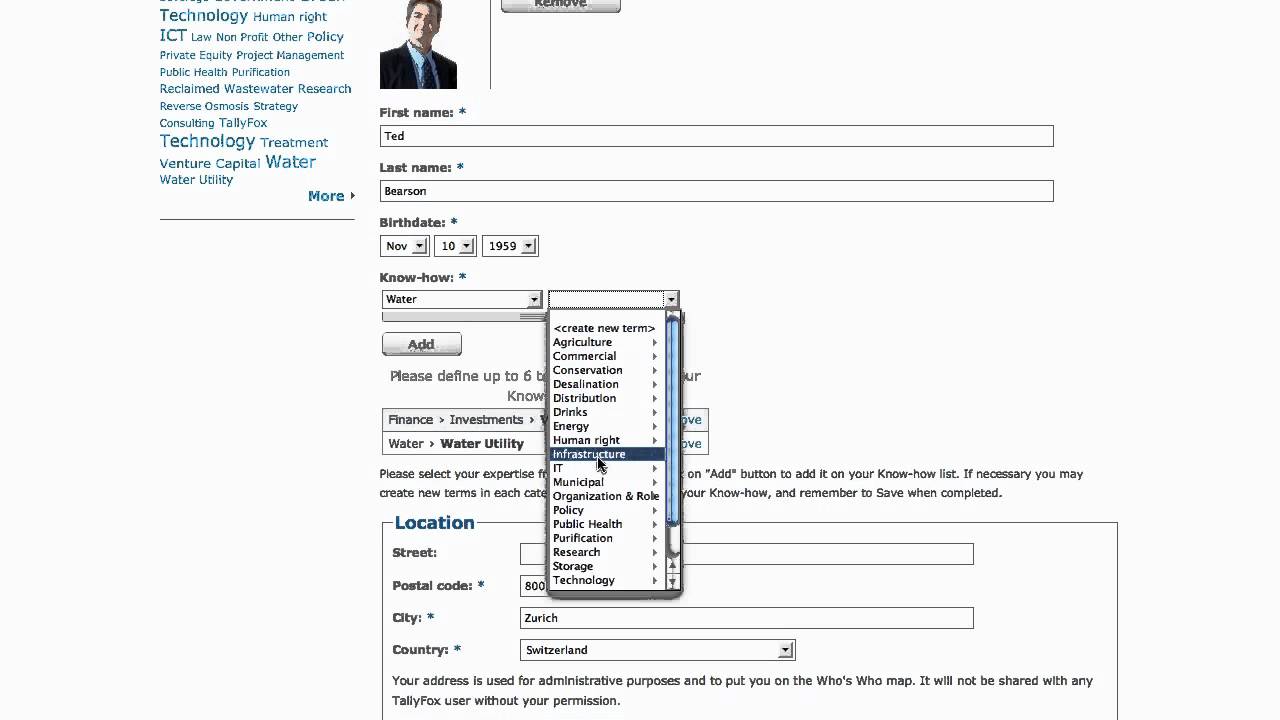Click the Human right tag in the sidebar

click(290, 17)
